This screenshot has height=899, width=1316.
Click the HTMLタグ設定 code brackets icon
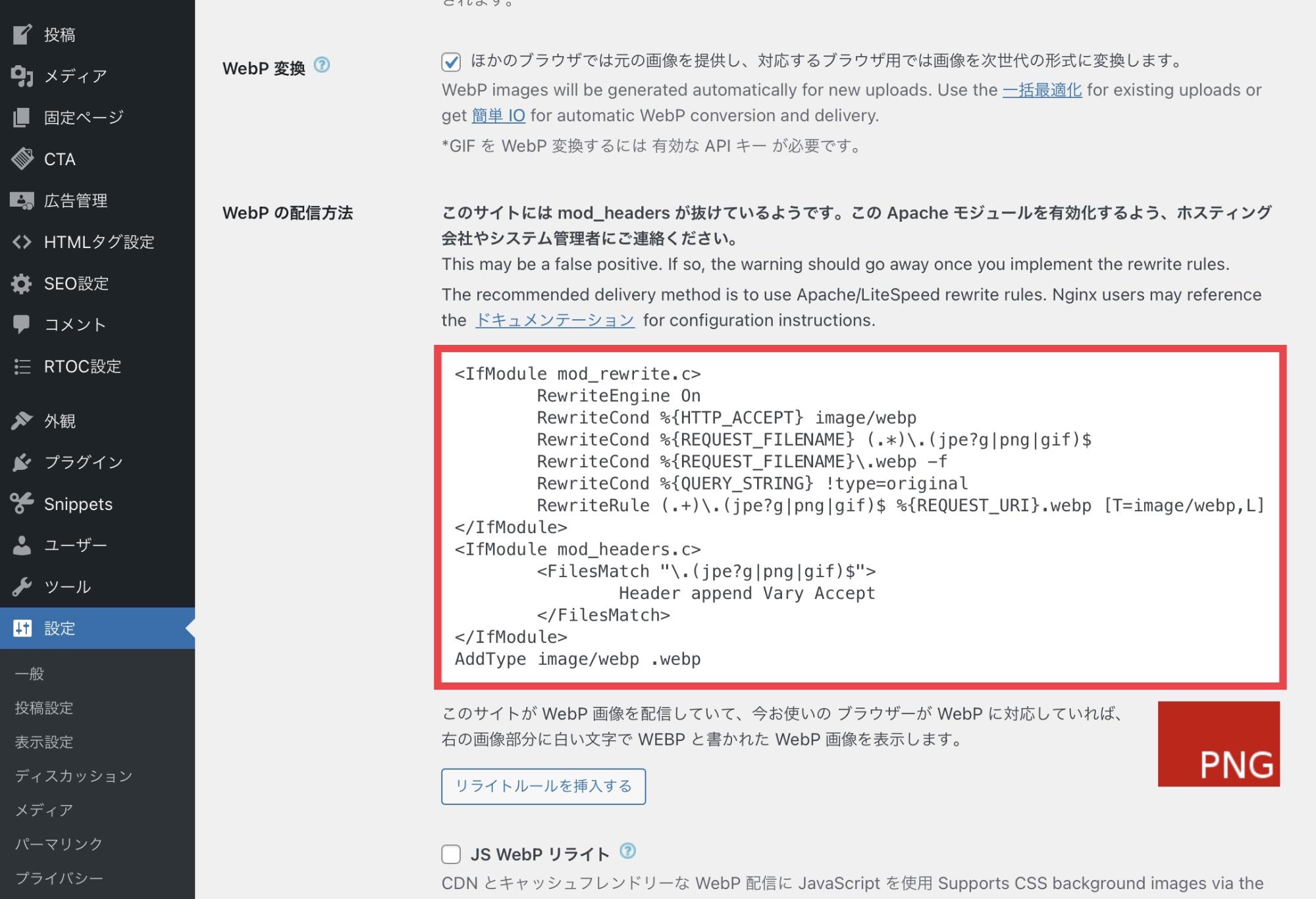(x=22, y=242)
